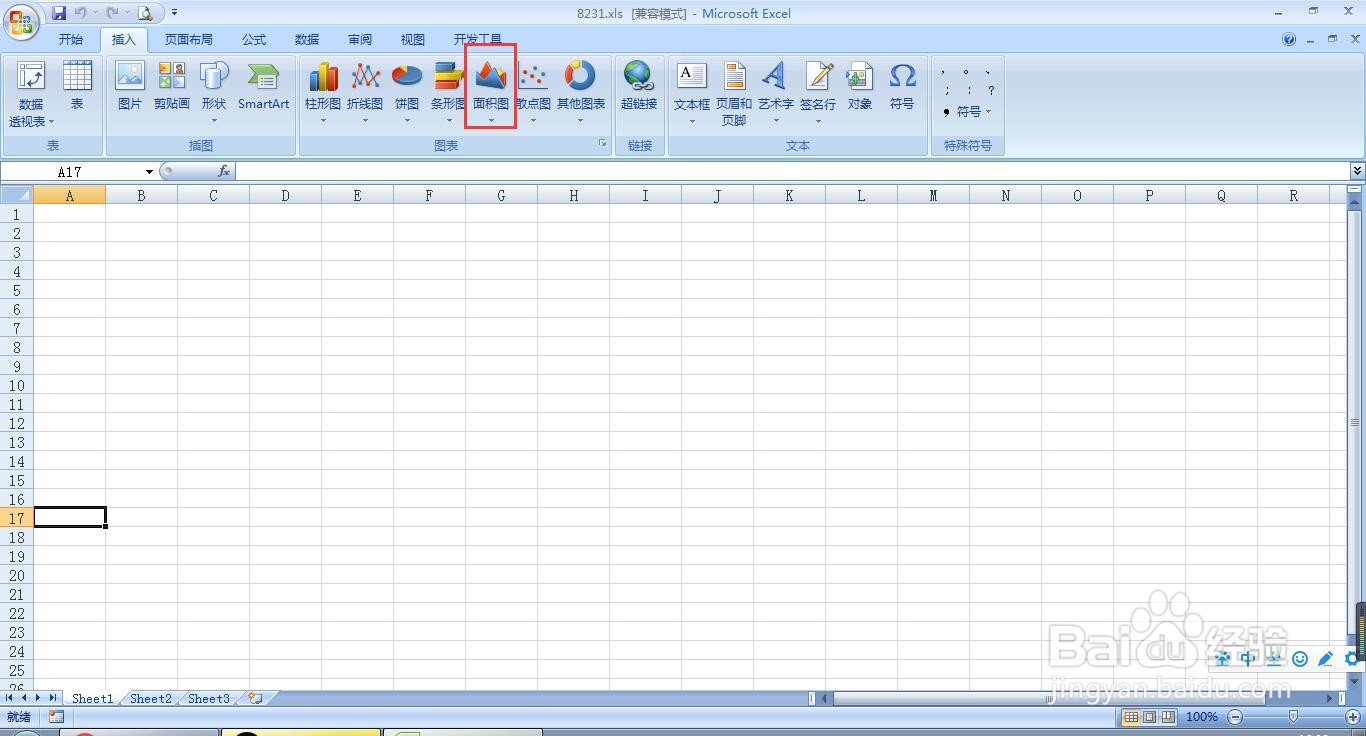Screen dimensions: 1366x736
Task: Insert 艺术字 WordArt
Action: (x=776, y=92)
